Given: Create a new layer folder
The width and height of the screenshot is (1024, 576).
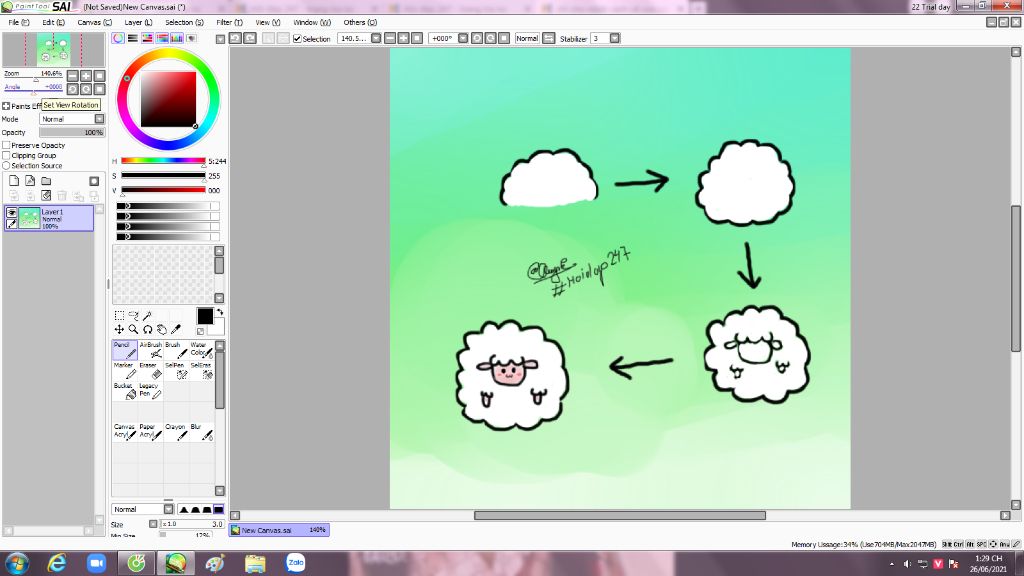Looking at the screenshot, I should click(46, 181).
